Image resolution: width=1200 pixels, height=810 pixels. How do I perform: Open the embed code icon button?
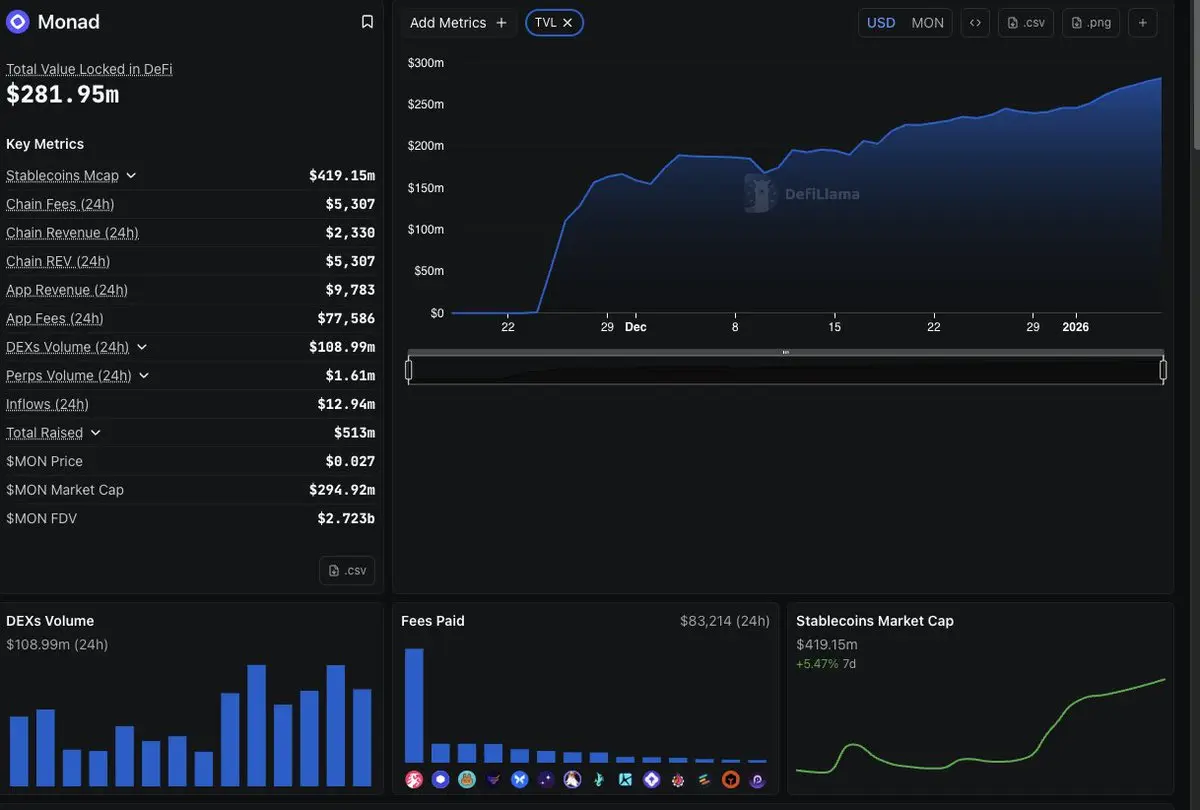point(975,23)
